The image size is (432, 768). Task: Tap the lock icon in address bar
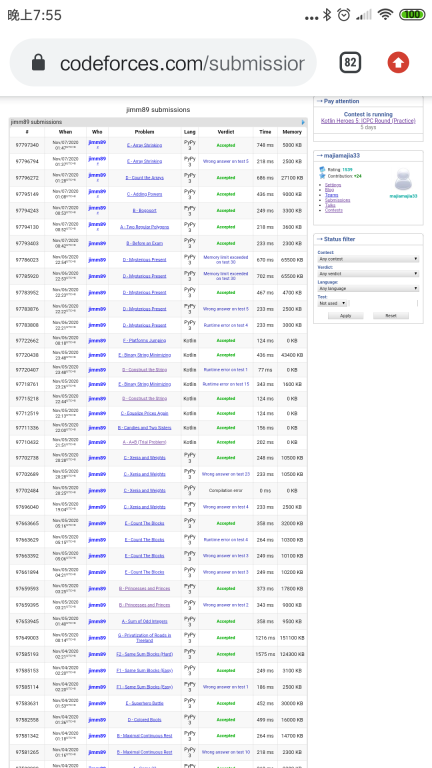(38, 63)
